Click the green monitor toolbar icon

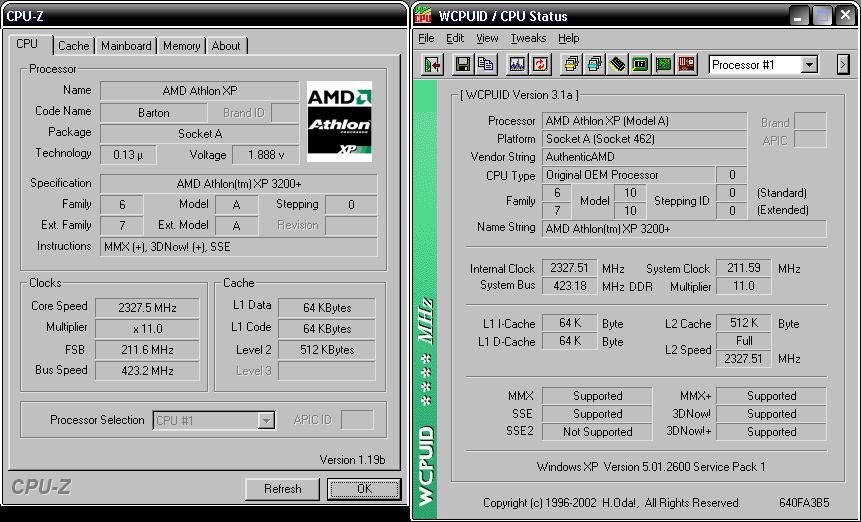640,65
